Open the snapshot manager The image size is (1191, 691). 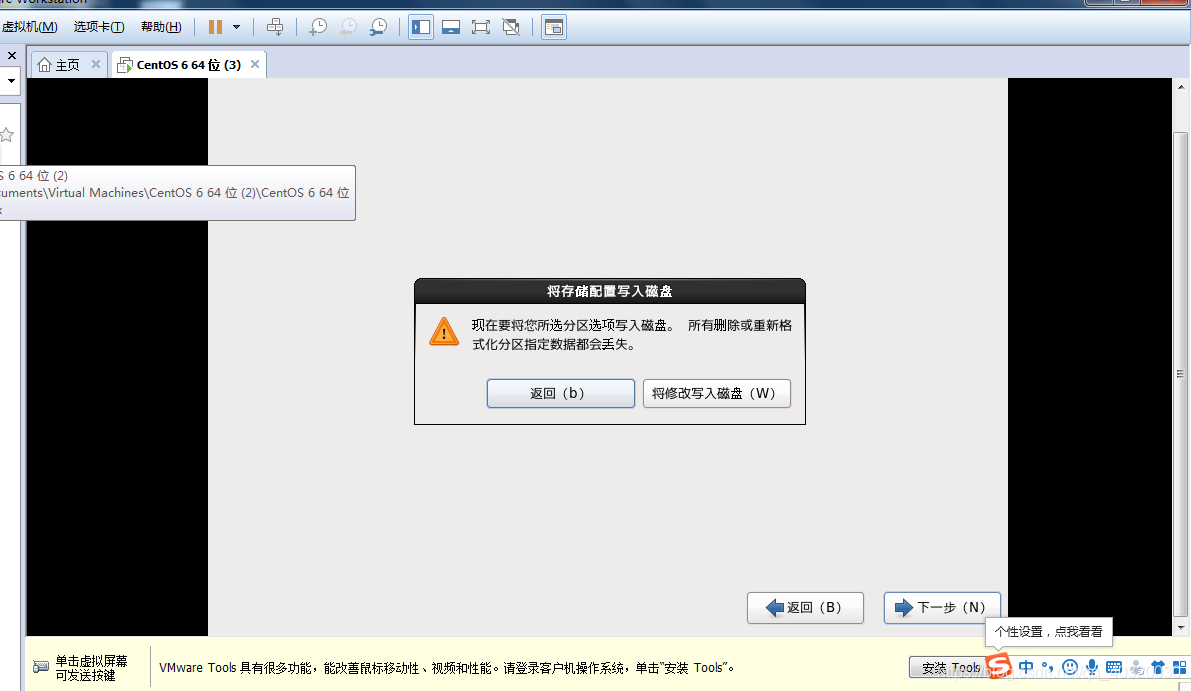(378, 27)
